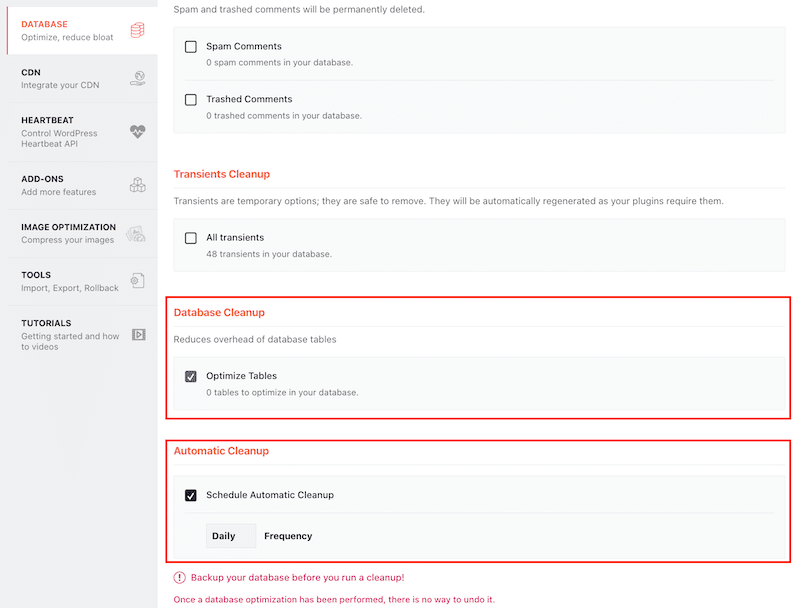Viewport: 800px width, 608px height.
Task: Click 'Import, Export, Rollback' subtitle
Action: pos(70,288)
